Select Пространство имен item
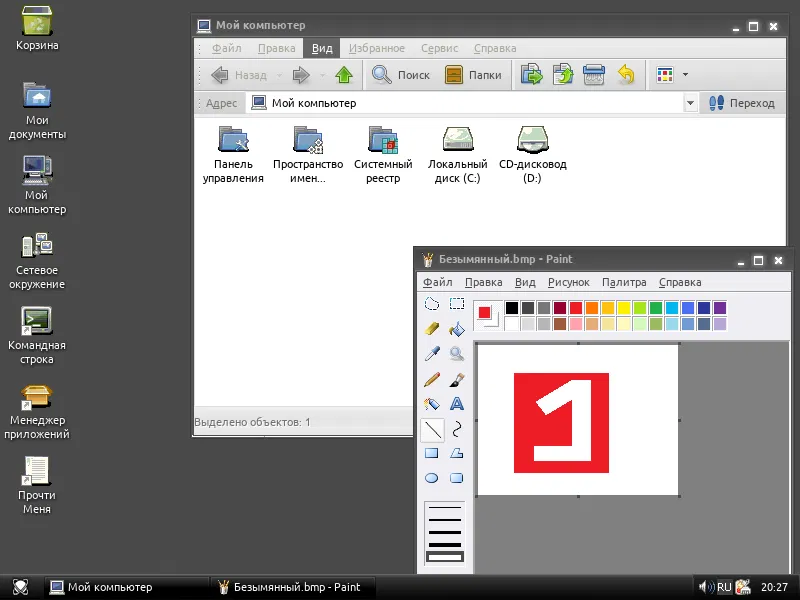Viewport: 800px width, 600px height. [308, 155]
